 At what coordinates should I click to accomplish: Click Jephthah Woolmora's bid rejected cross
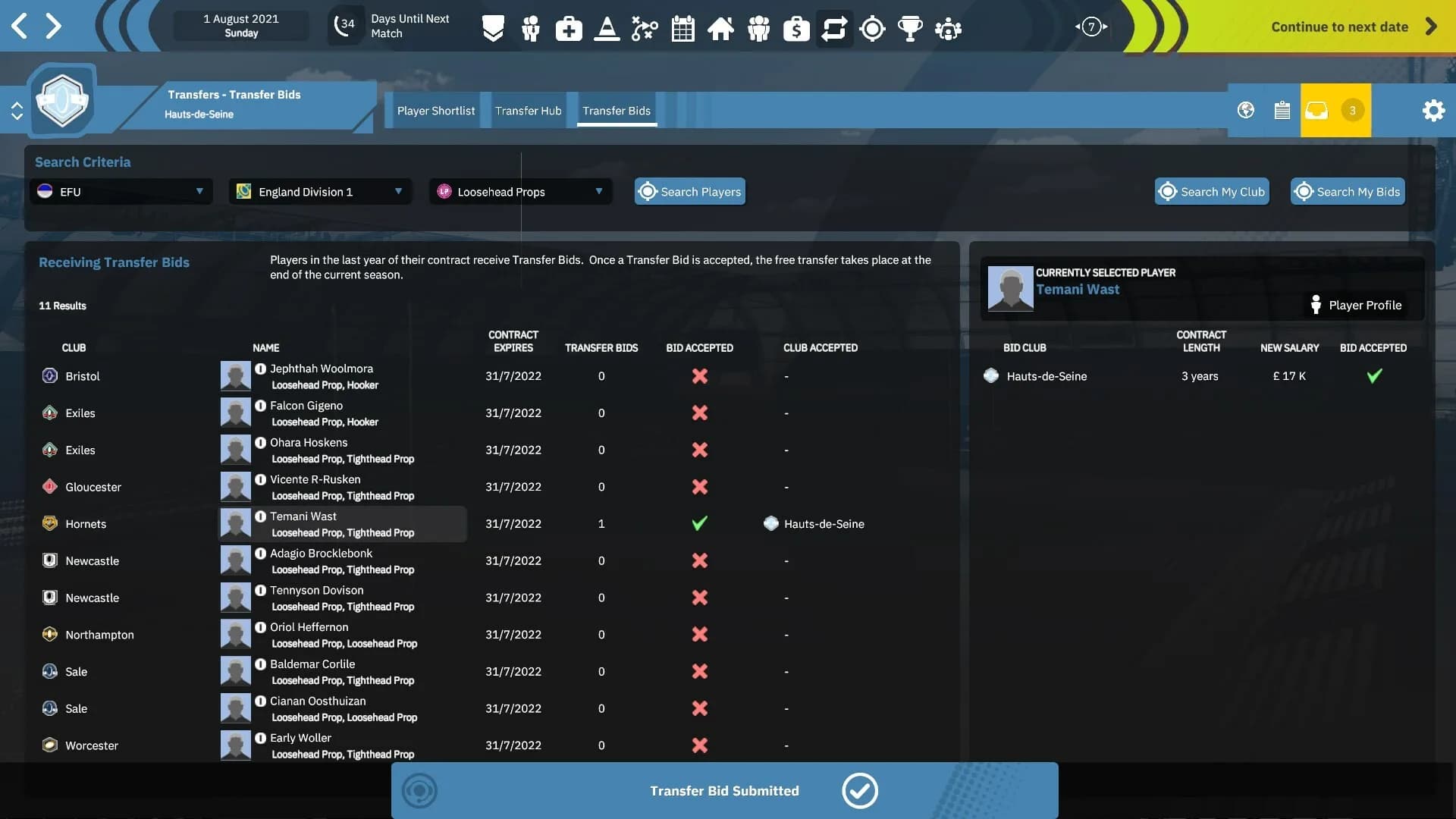pos(699,376)
